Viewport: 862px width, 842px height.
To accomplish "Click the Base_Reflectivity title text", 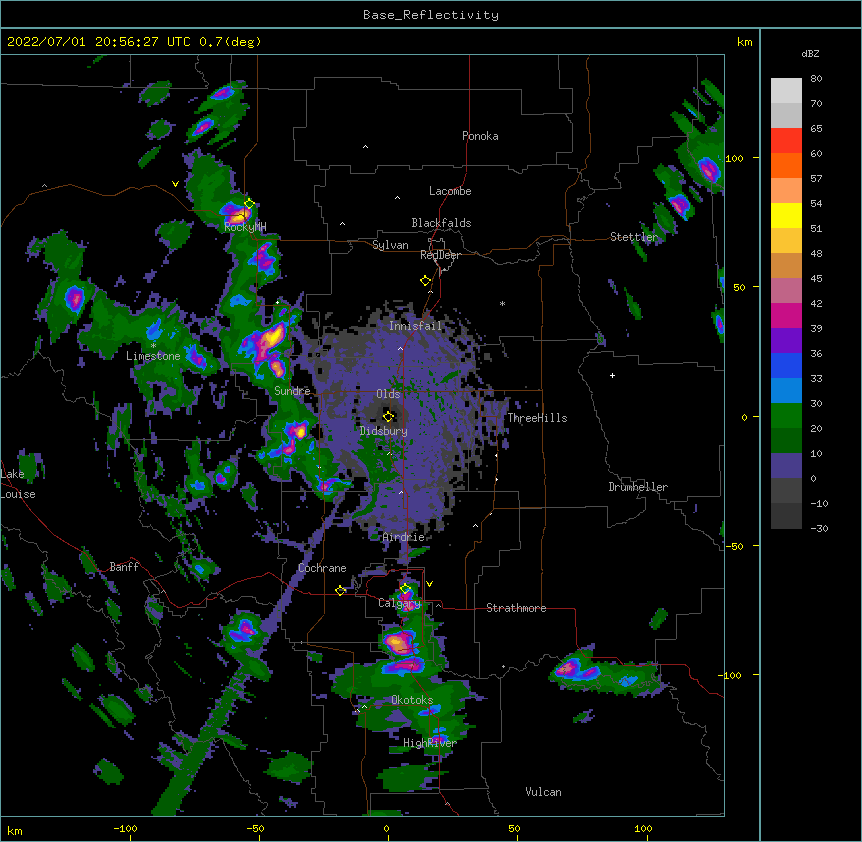I will [431, 15].
